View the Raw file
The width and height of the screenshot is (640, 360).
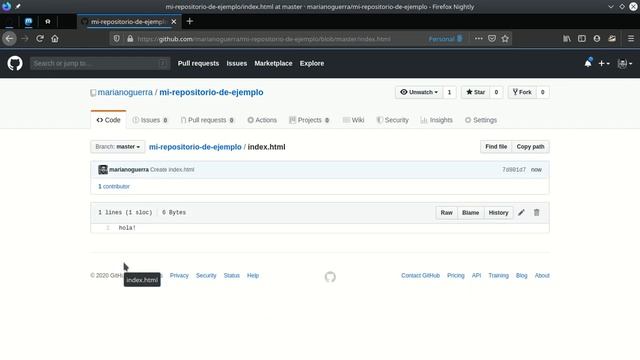coord(446,213)
